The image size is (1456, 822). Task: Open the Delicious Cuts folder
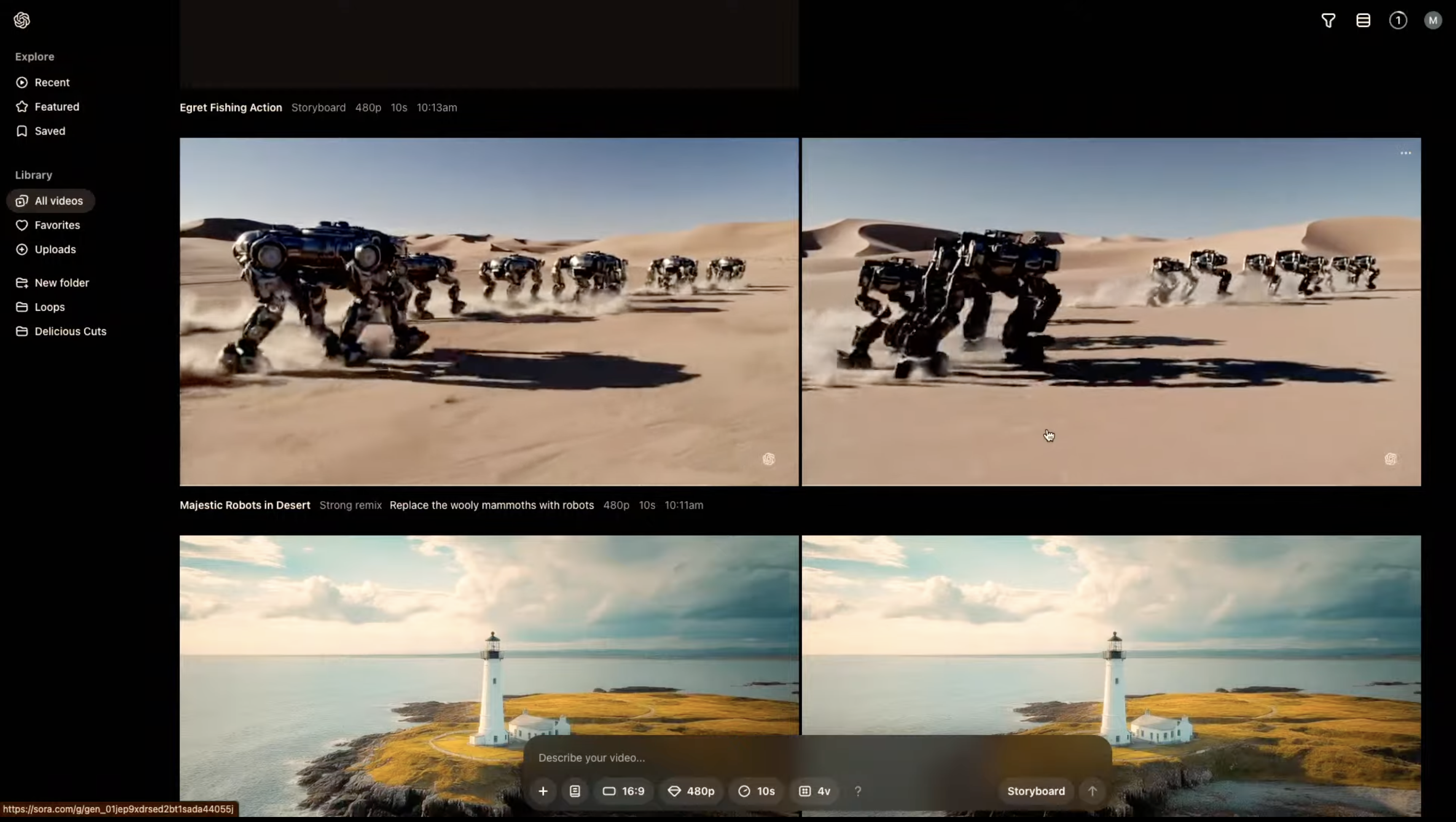pyautogui.click(x=70, y=331)
